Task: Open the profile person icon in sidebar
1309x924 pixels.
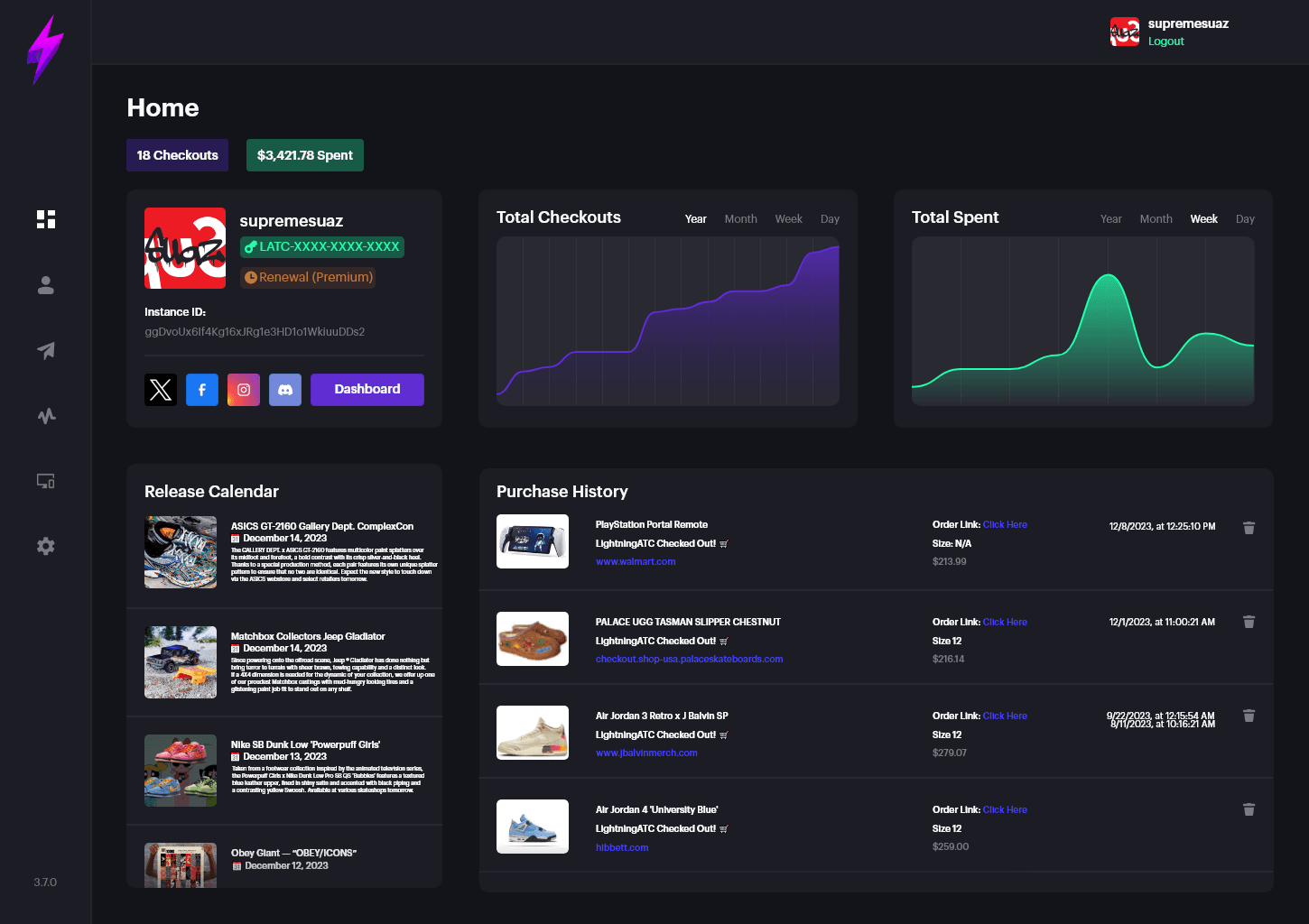Action: (x=46, y=285)
